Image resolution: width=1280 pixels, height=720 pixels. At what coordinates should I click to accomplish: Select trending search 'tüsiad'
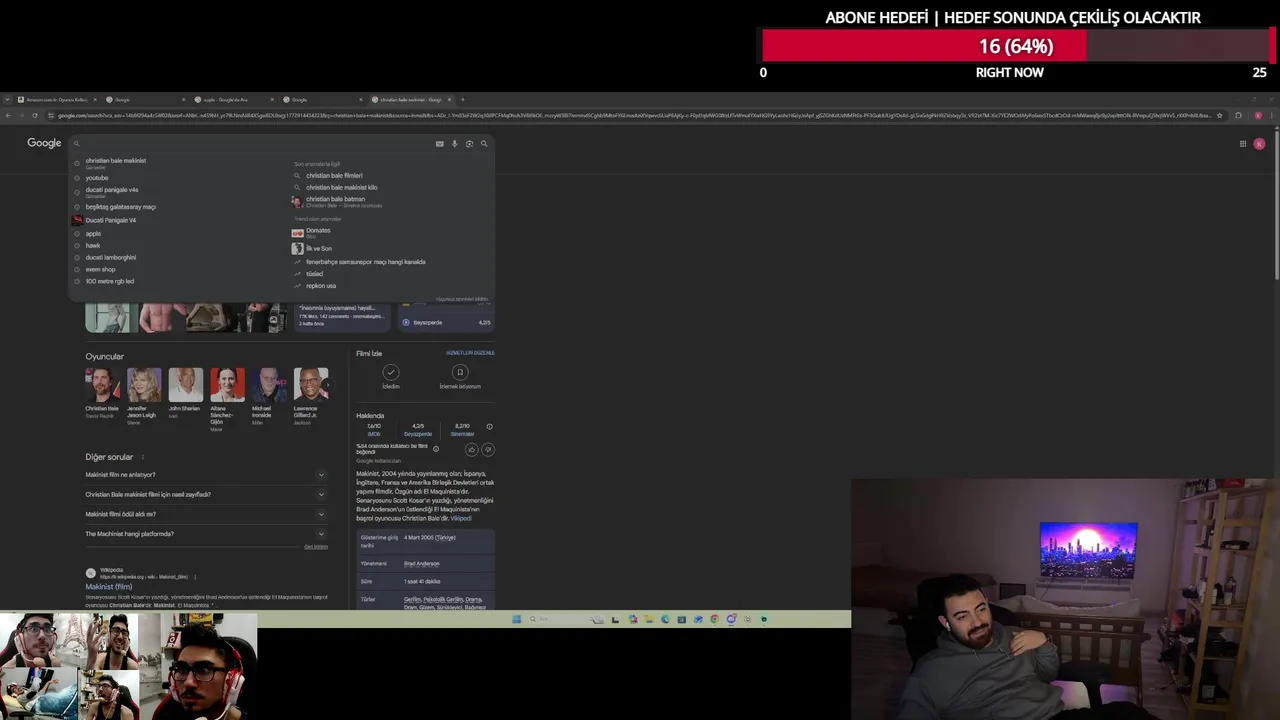point(314,274)
